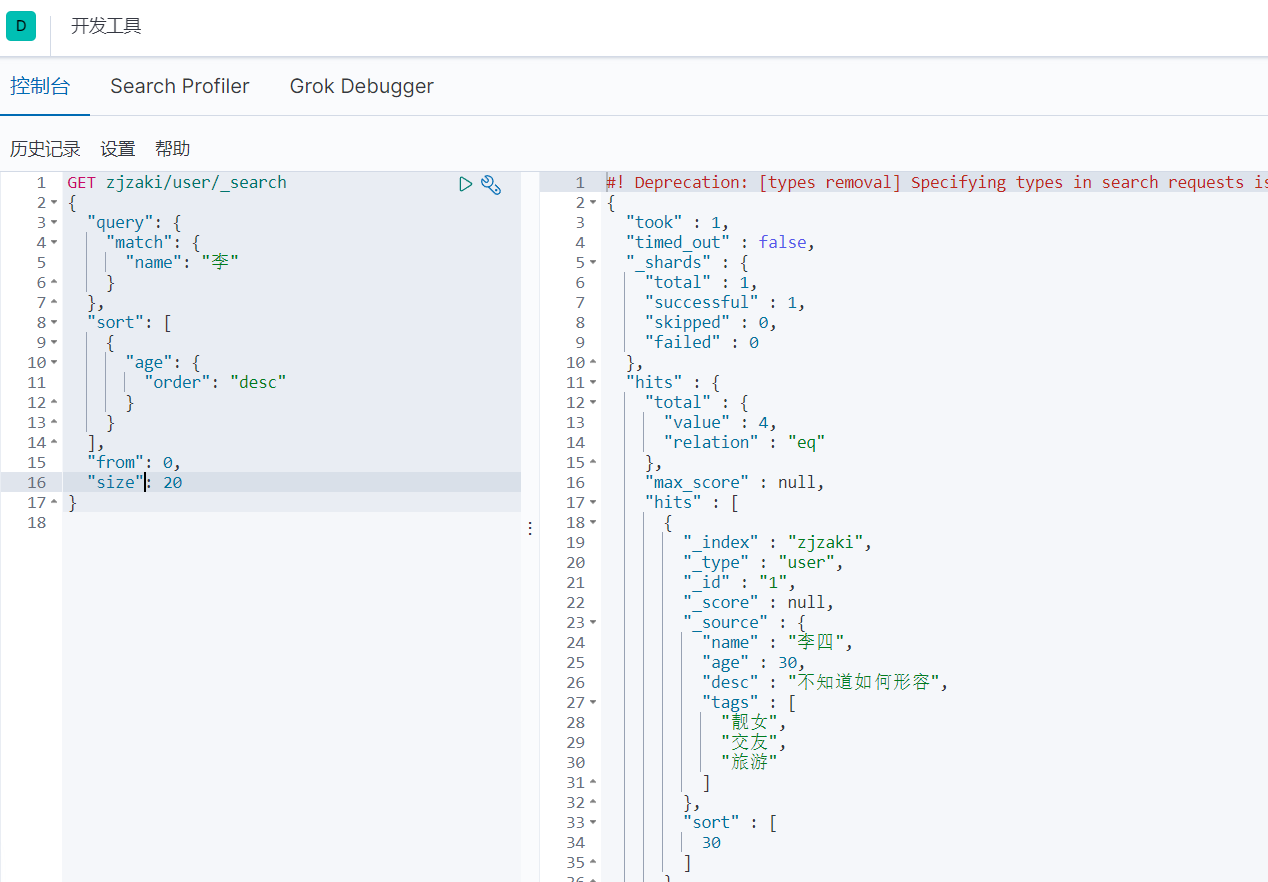
Task: Fold the "tags" array in the response
Action: [x=593, y=703]
